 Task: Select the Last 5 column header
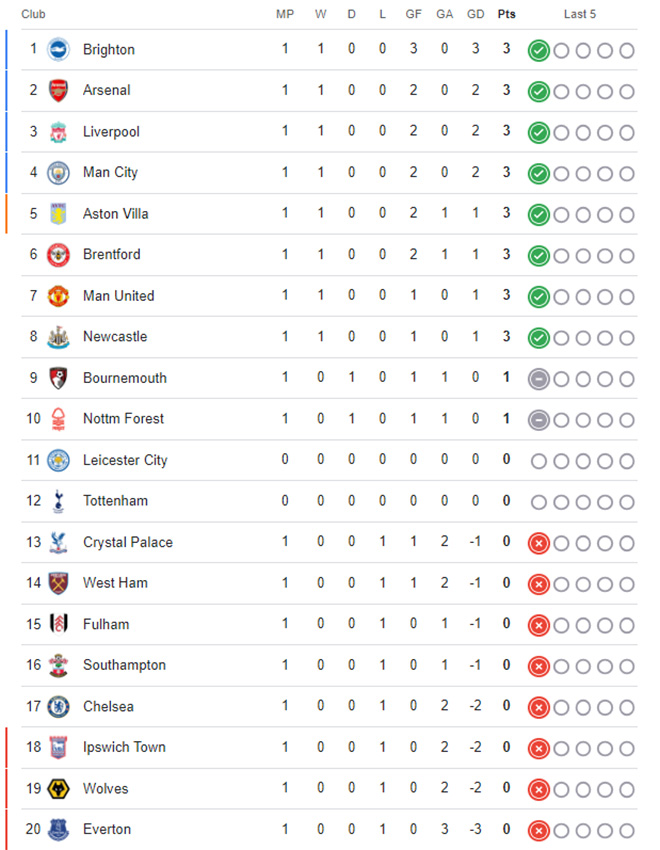click(x=579, y=15)
